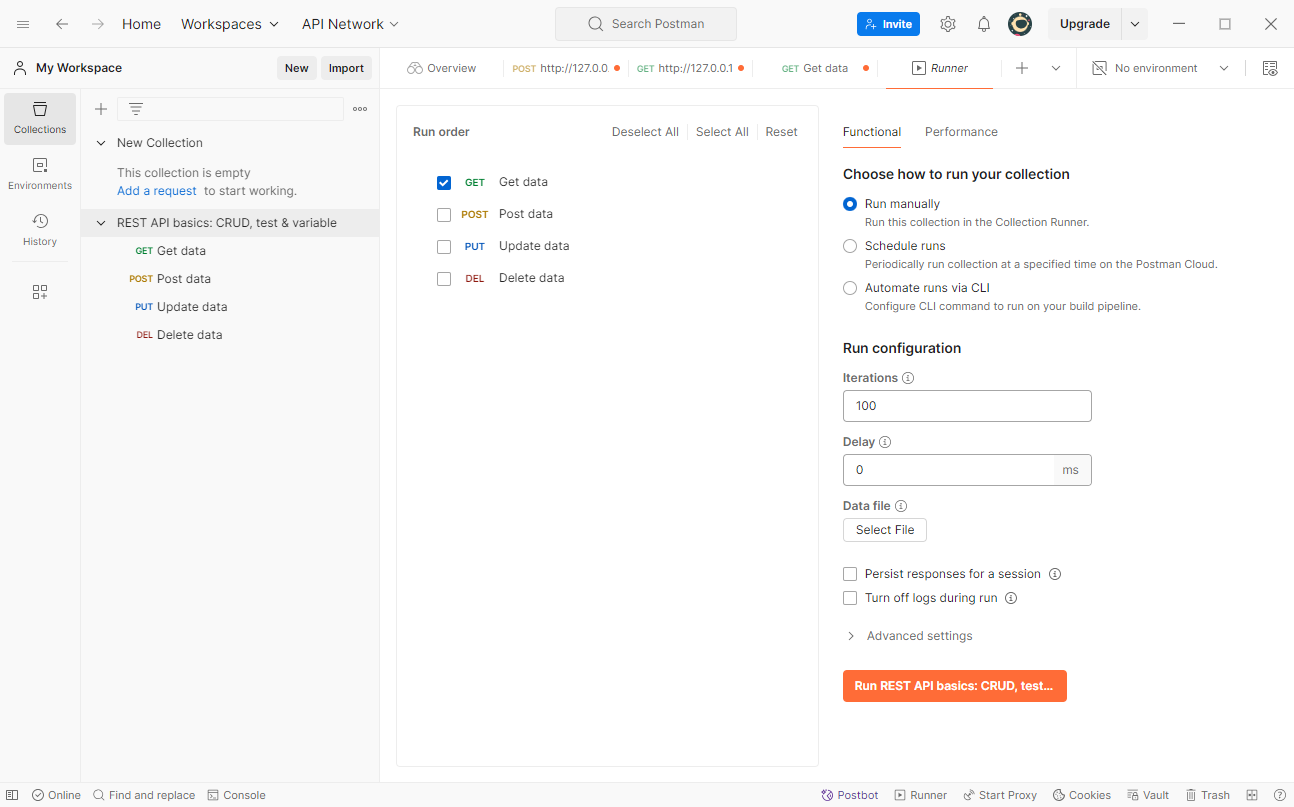Open the Upgrade dropdown arrow

coord(1134,24)
